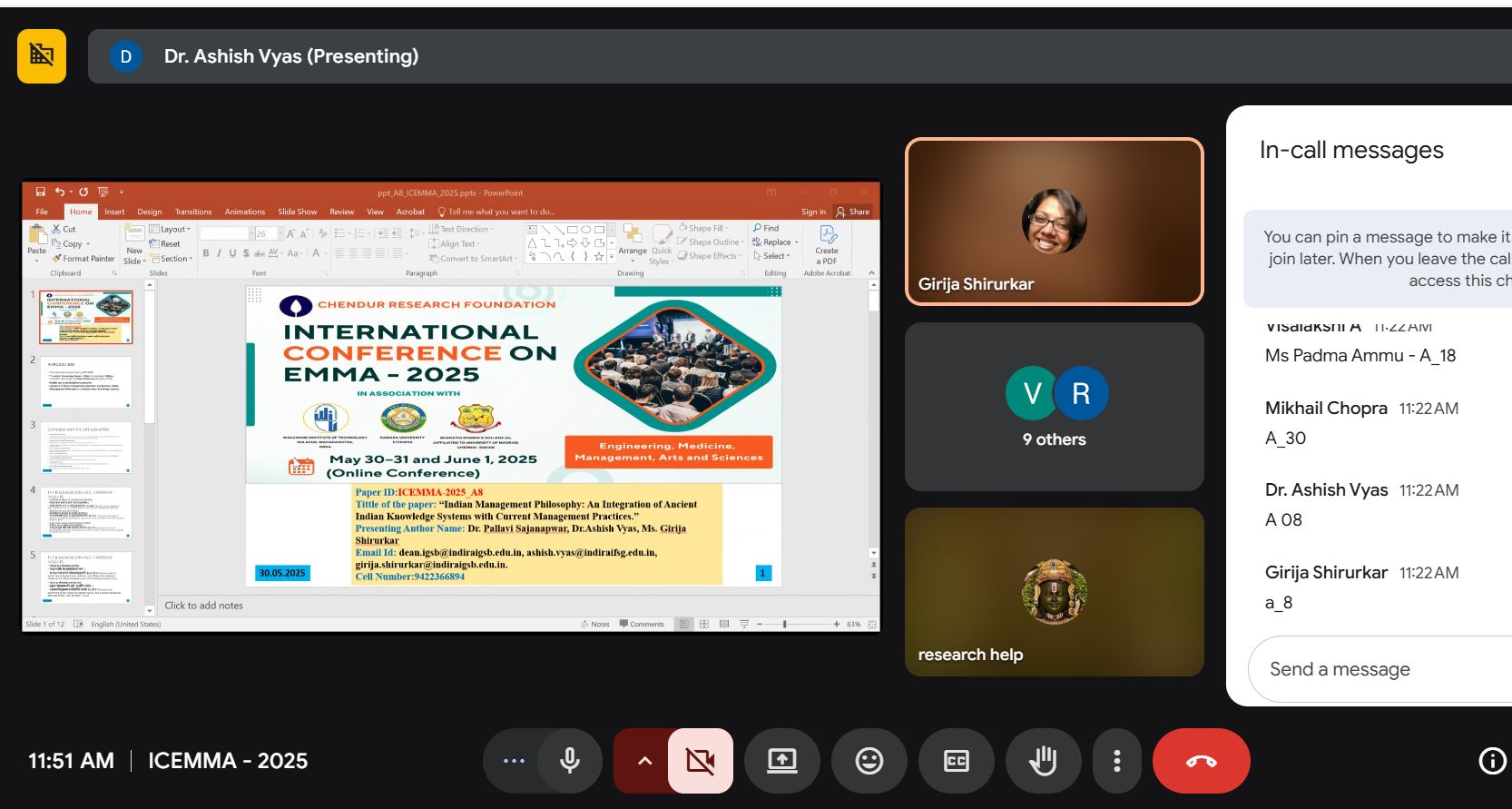Toggle Underline in PowerPoint font group

tap(232, 253)
